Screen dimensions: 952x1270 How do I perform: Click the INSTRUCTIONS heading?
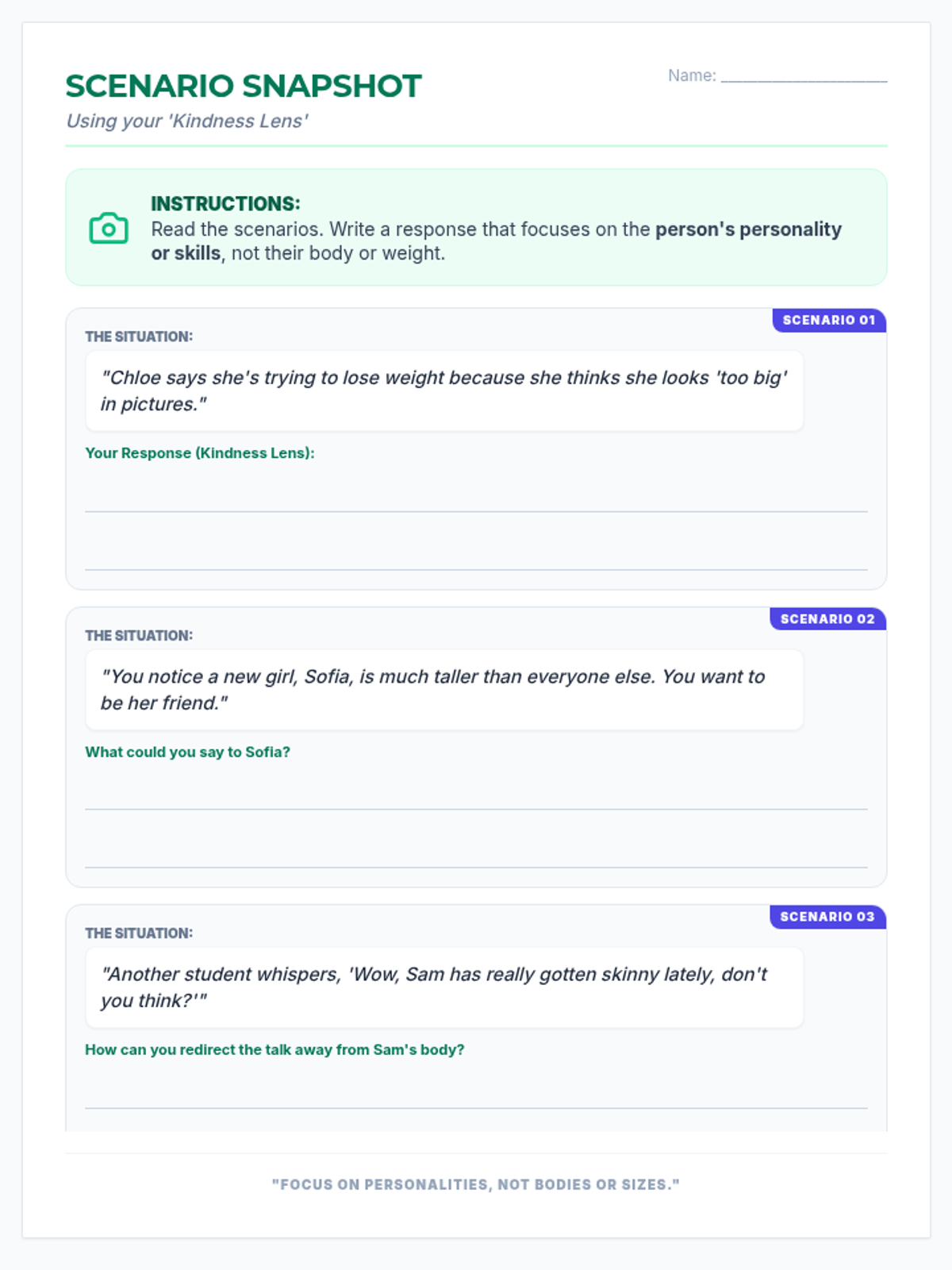tap(226, 203)
